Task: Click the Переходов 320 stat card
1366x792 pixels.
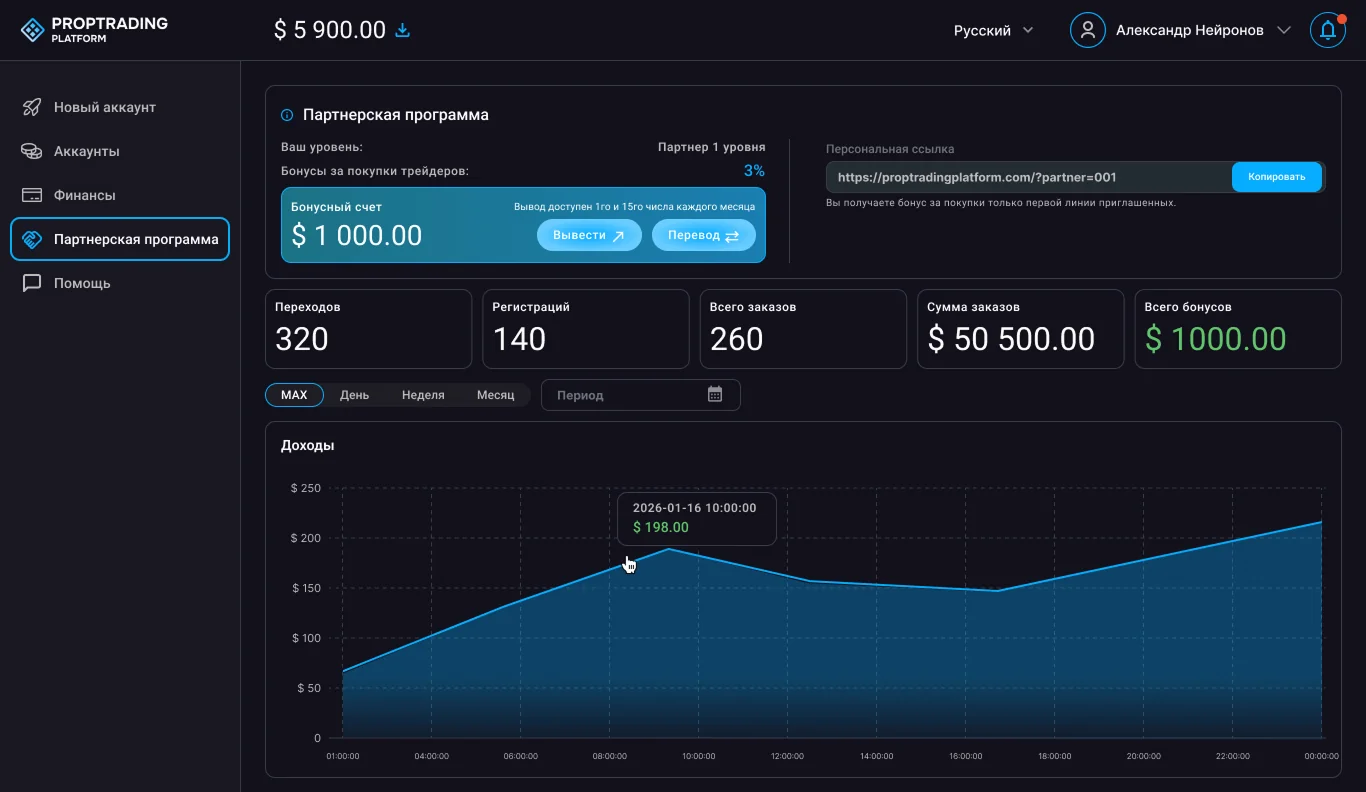Action: pos(368,329)
